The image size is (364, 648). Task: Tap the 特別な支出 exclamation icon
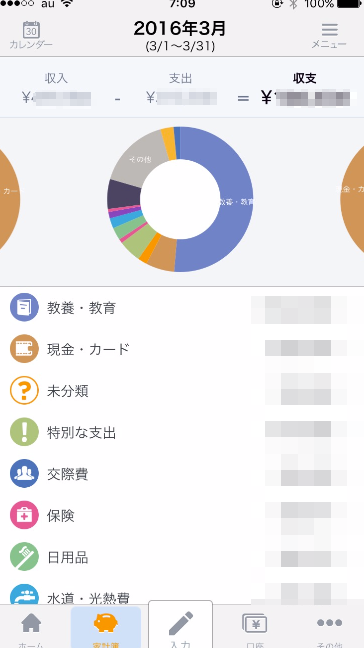click(24, 432)
